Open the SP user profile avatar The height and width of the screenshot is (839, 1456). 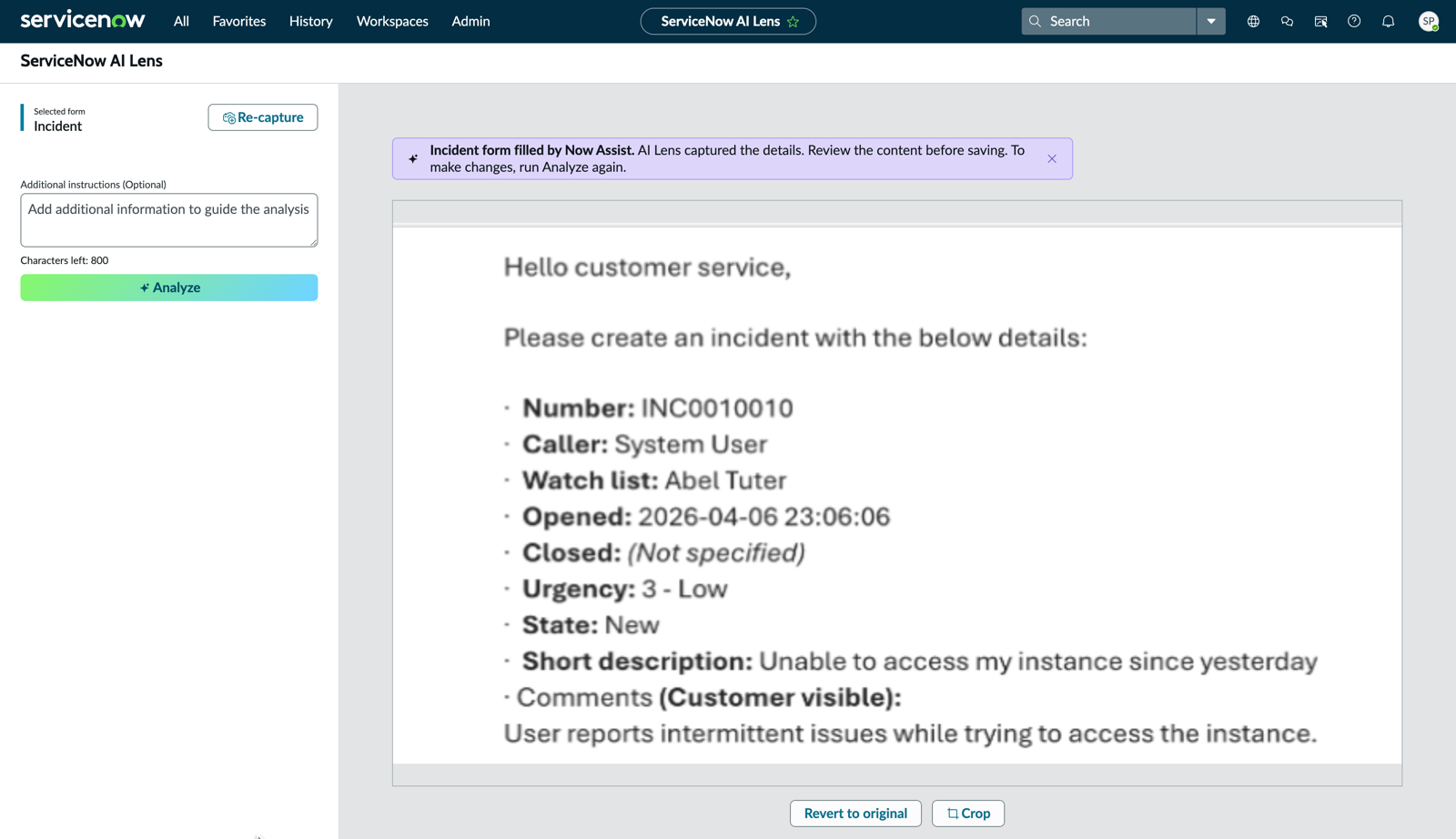click(1429, 21)
